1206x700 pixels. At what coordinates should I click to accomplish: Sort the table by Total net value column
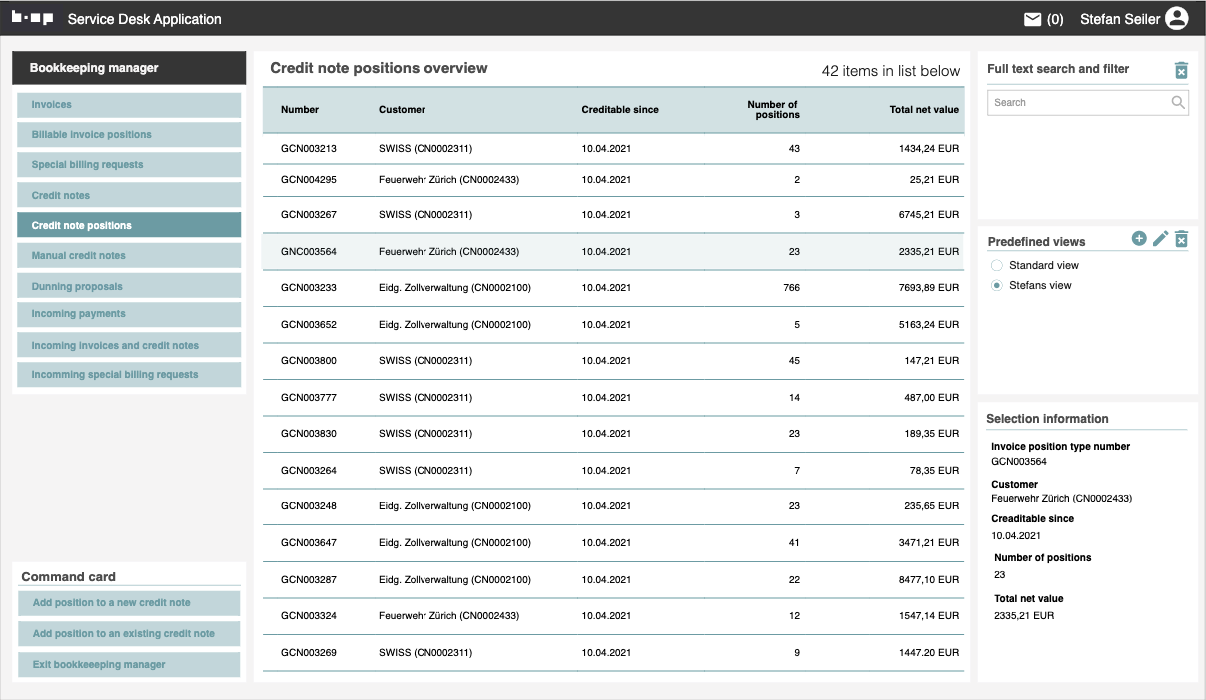click(x=923, y=110)
